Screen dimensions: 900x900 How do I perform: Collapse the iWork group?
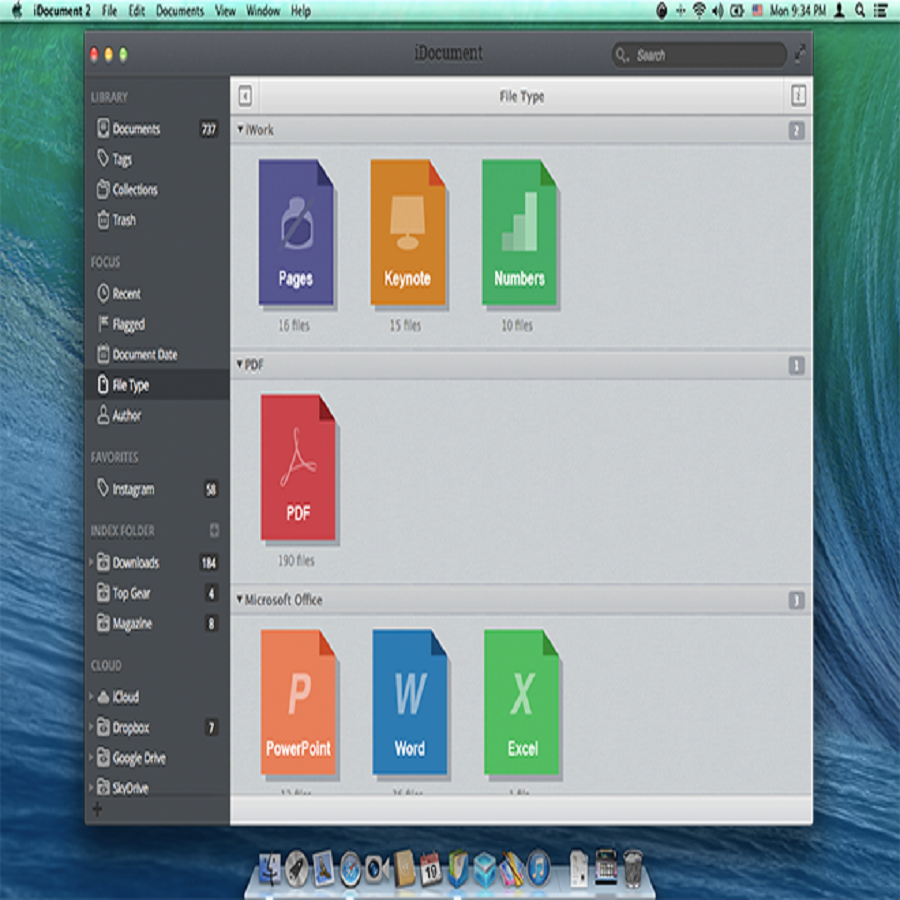(x=240, y=130)
